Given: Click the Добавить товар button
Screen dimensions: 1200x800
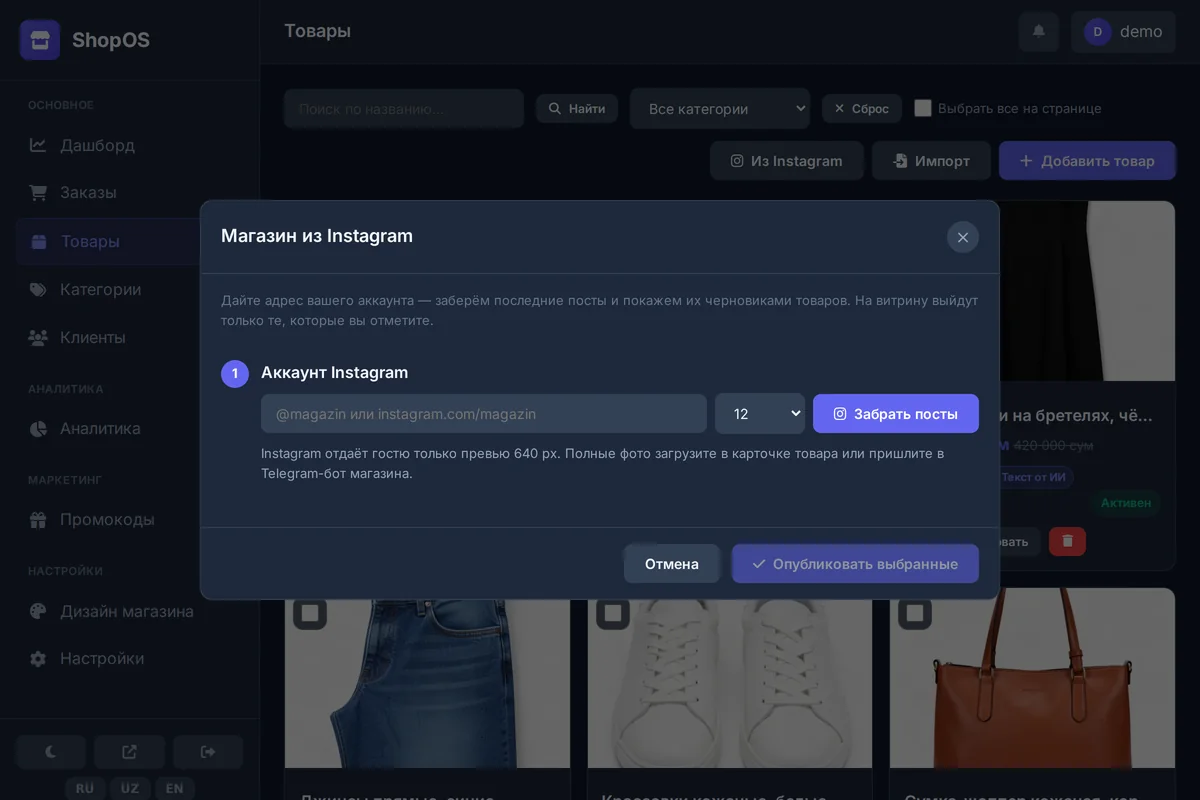Looking at the screenshot, I should pyautogui.click(x=1087, y=161).
